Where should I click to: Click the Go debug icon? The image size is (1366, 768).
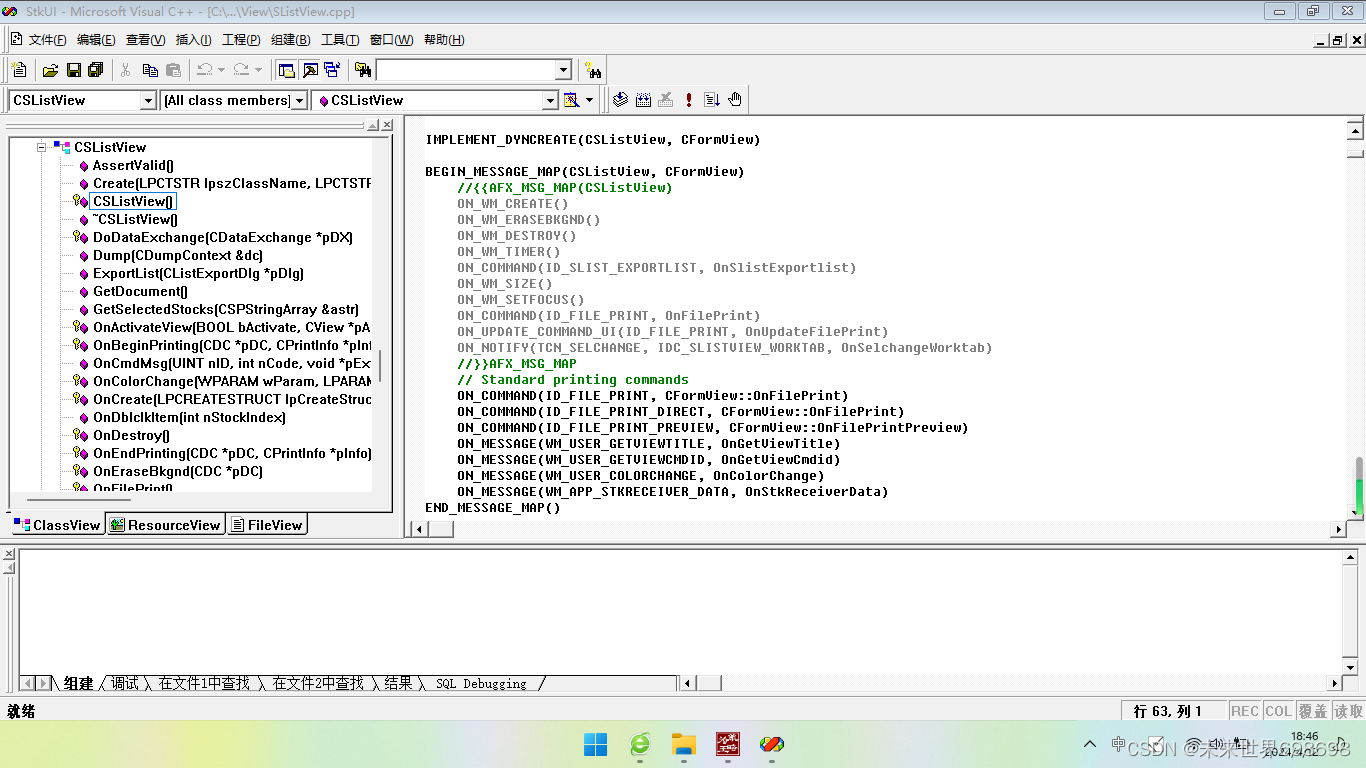click(x=712, y=100)
